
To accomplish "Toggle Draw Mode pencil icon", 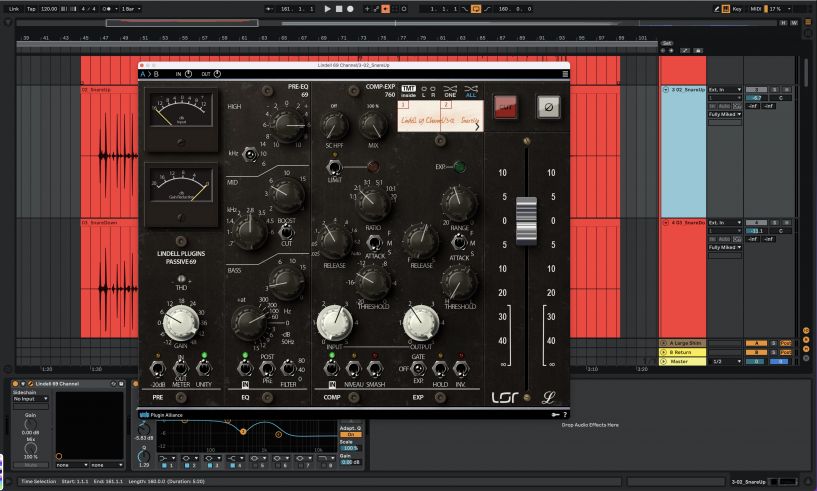I will click(716, 9).
